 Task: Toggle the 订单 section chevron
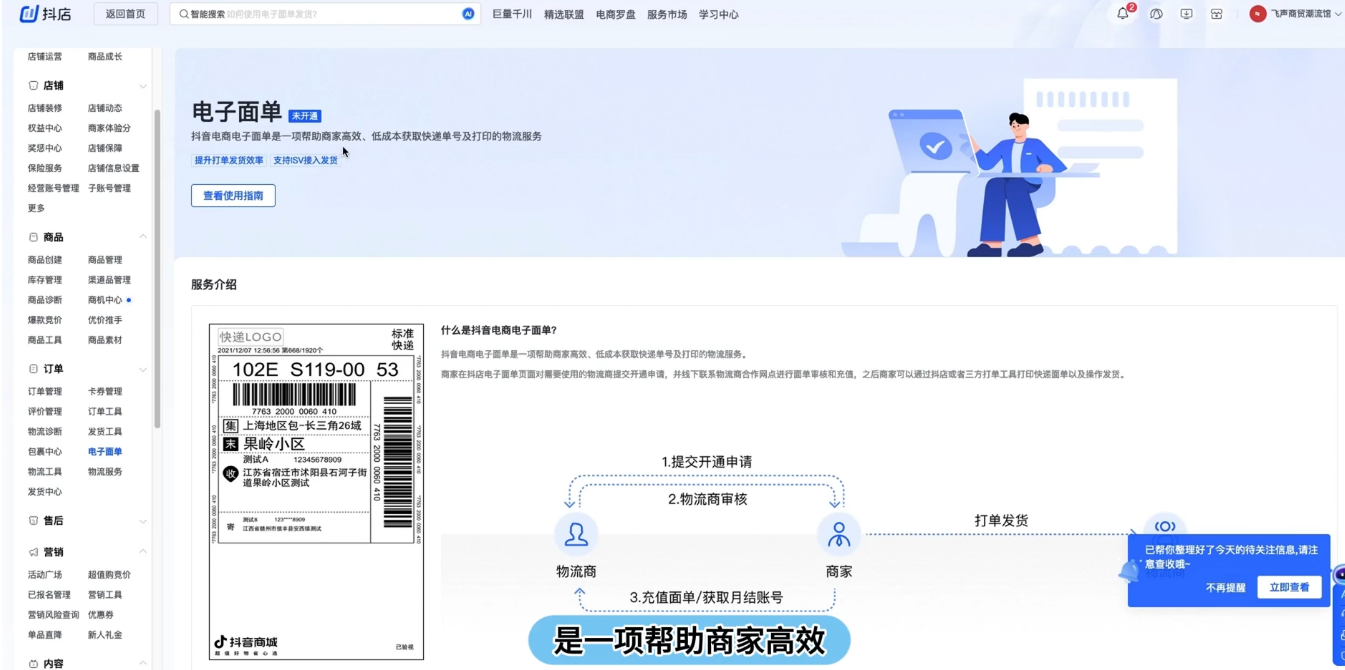143,369
